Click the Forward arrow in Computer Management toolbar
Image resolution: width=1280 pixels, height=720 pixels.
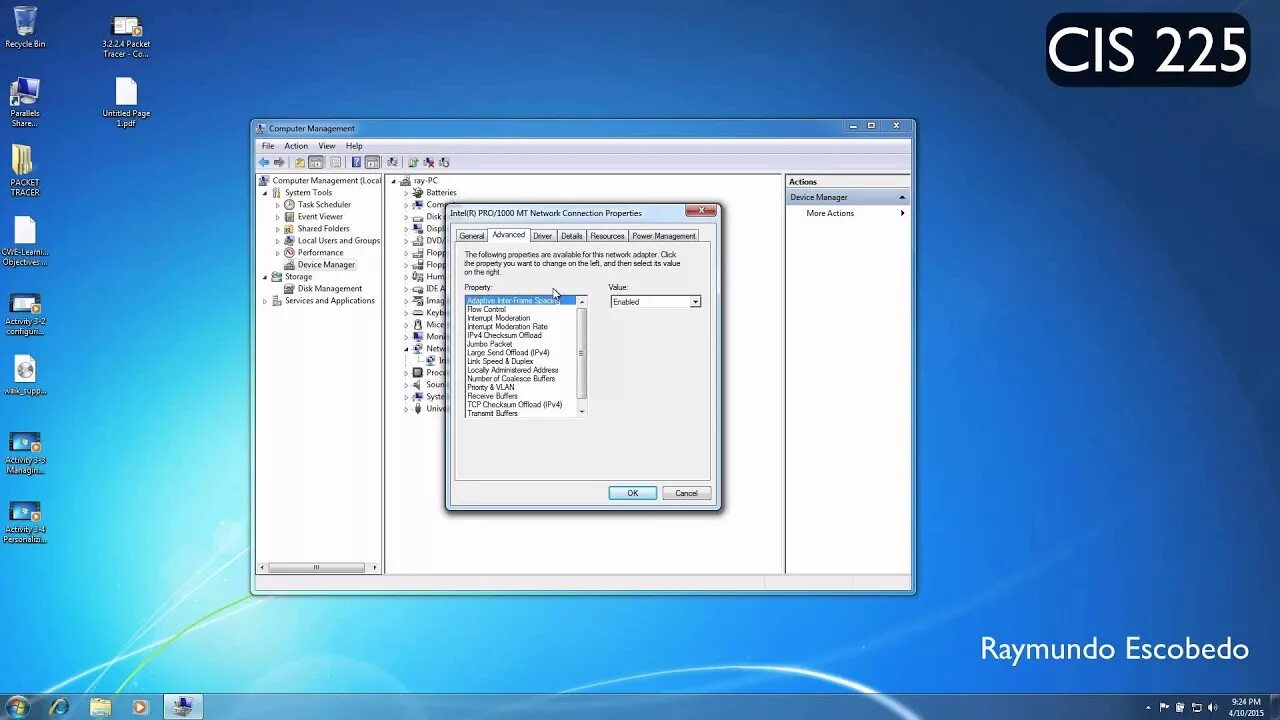pos(280,162)
